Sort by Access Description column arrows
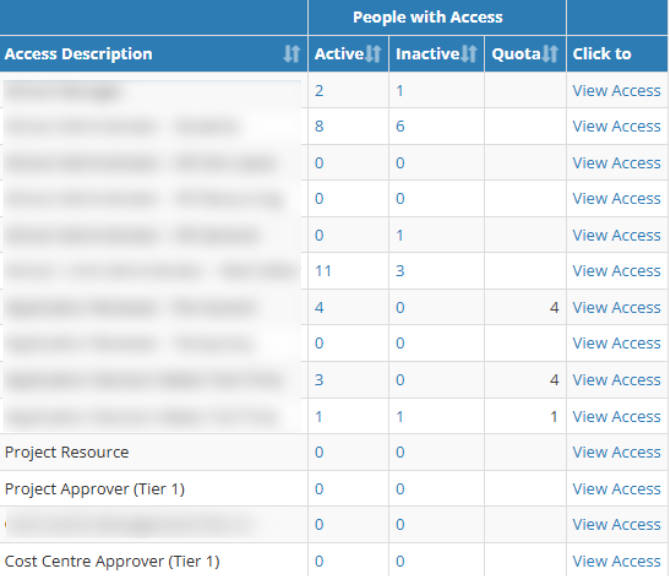This screenshot has width=669, height=576. click(291, 54)
